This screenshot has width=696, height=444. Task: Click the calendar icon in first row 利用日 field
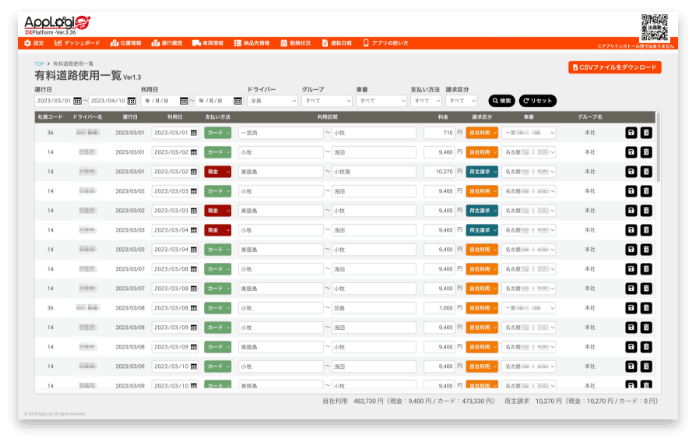tap(193, 132)
